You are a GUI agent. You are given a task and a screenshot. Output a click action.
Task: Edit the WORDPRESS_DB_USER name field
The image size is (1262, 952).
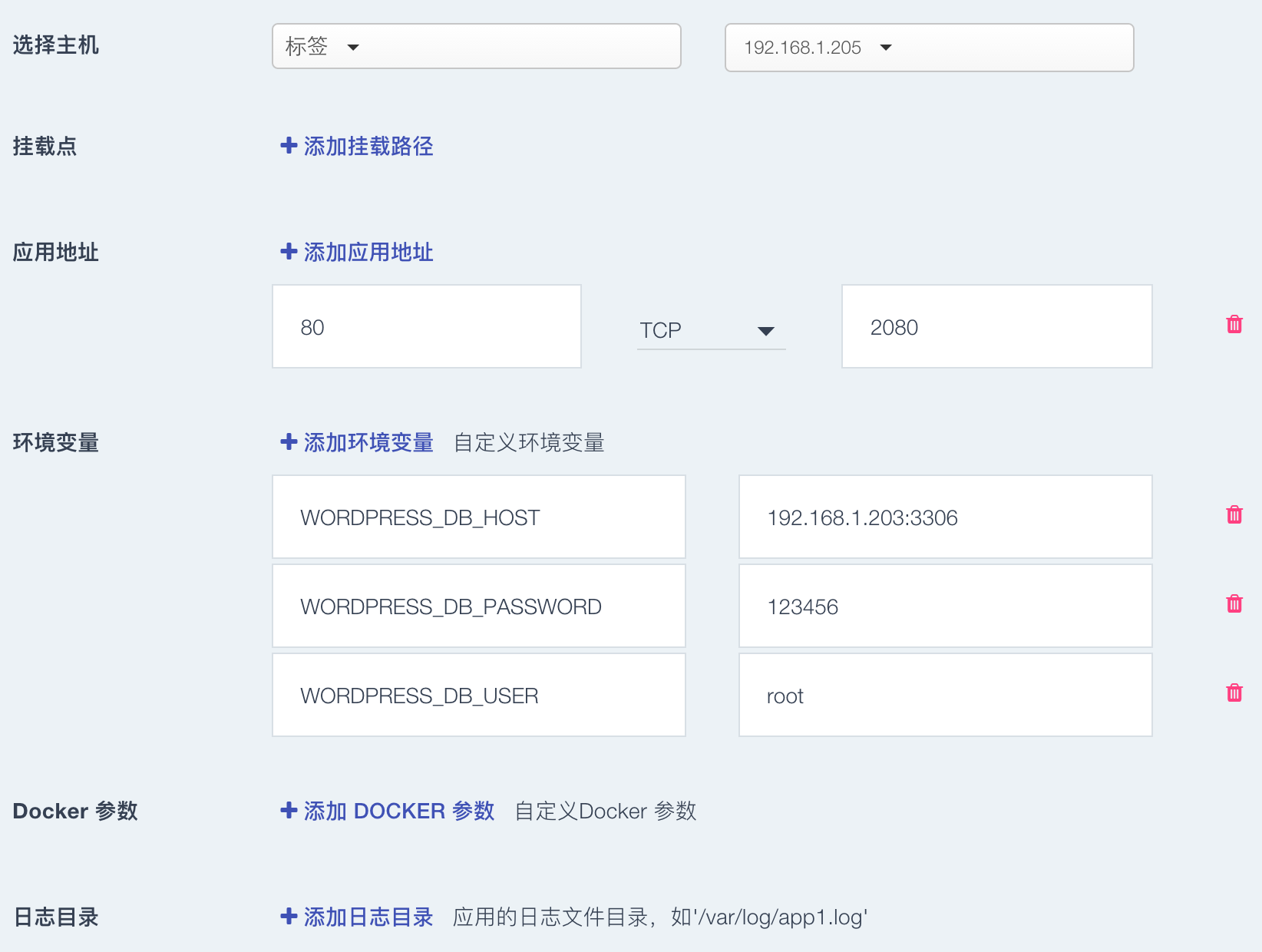(479, 695)
